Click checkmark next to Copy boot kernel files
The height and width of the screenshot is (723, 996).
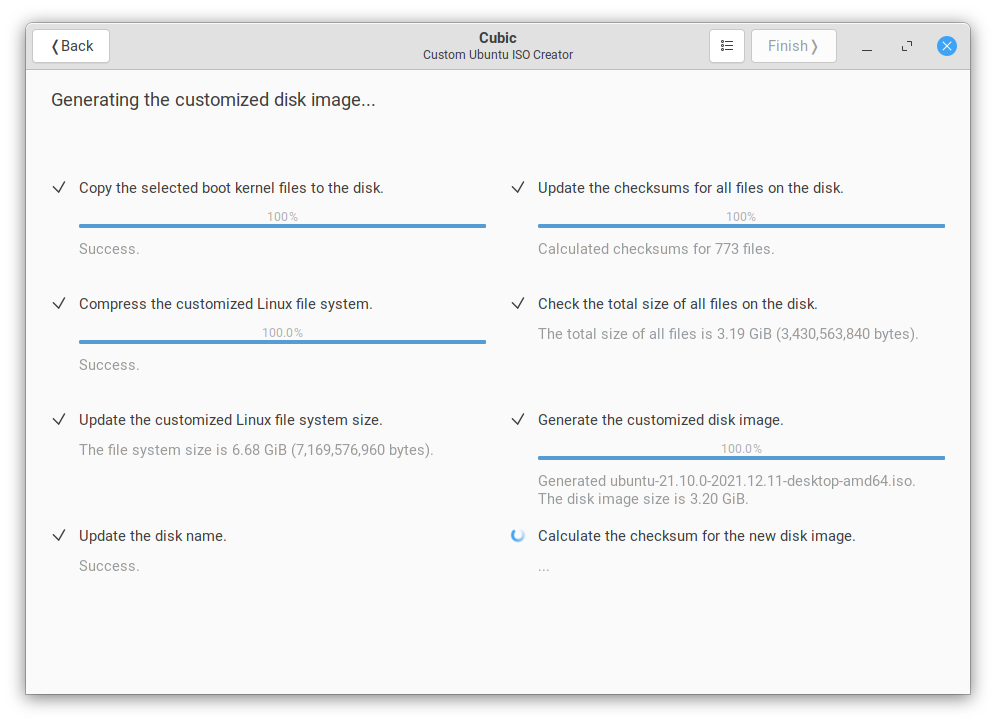[x=59, y=187]
